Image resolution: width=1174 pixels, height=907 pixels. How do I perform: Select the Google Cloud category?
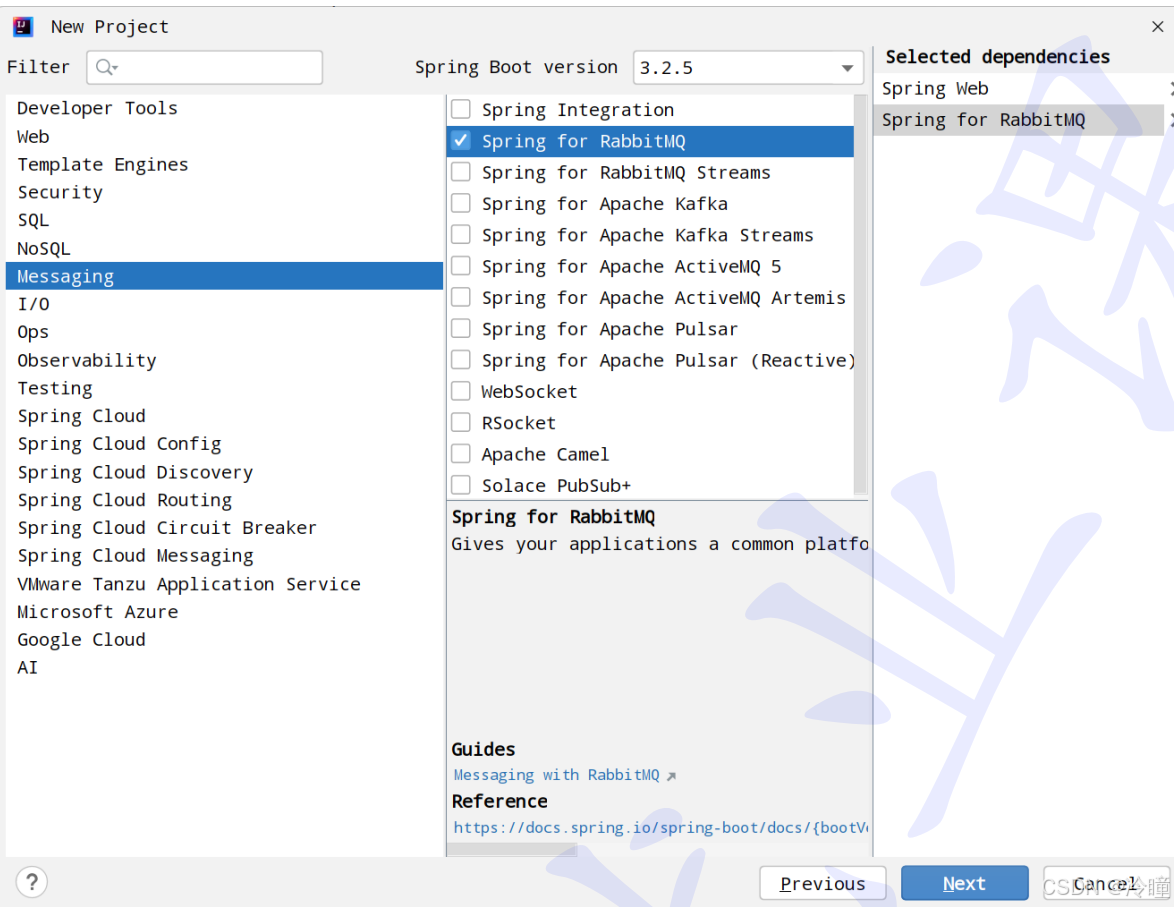(x=224, y=640)
